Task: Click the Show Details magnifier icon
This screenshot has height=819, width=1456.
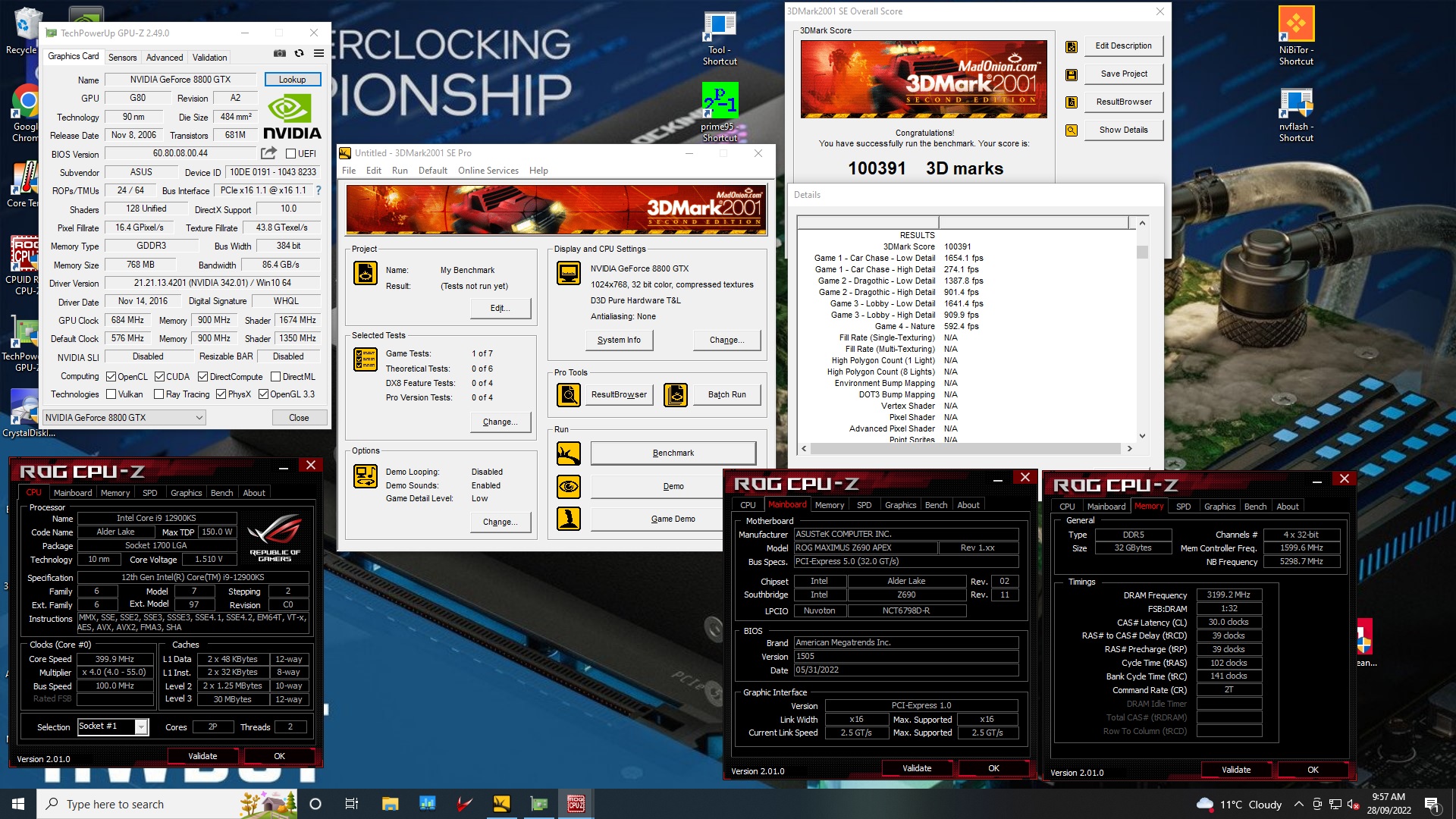Action: [x=1072, y=130]
